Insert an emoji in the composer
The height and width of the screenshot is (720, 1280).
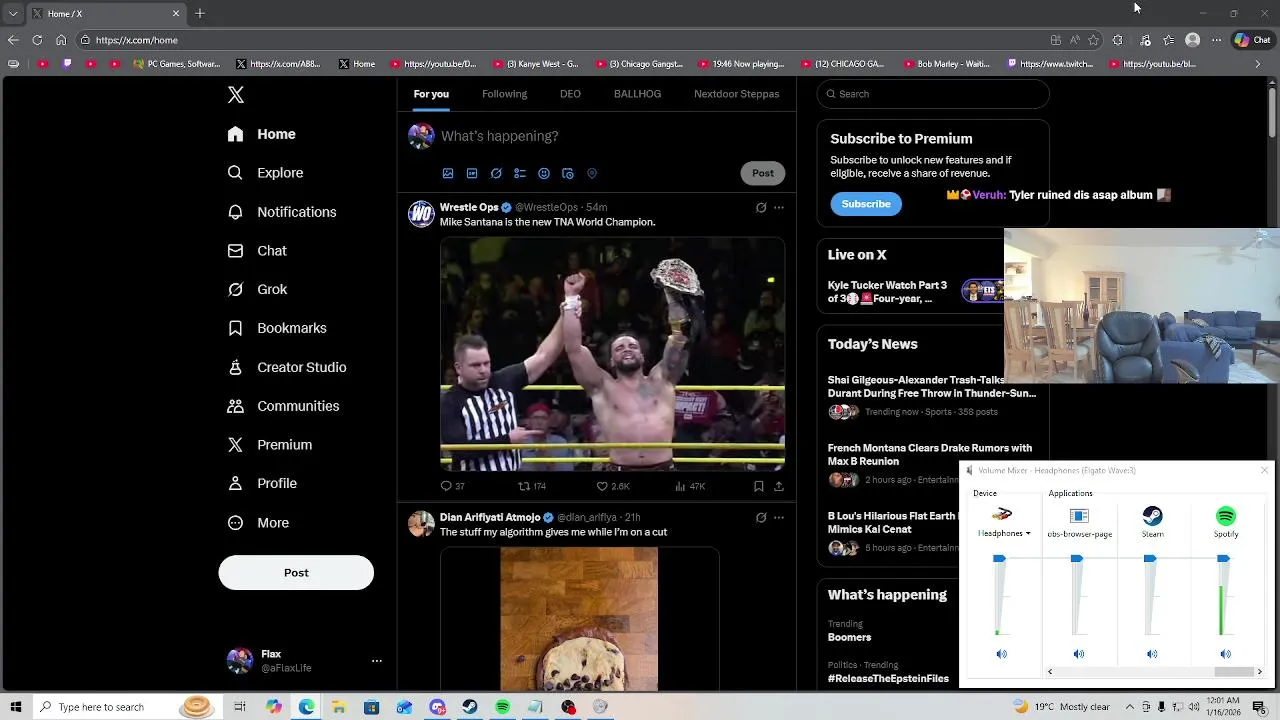point(544,173)
